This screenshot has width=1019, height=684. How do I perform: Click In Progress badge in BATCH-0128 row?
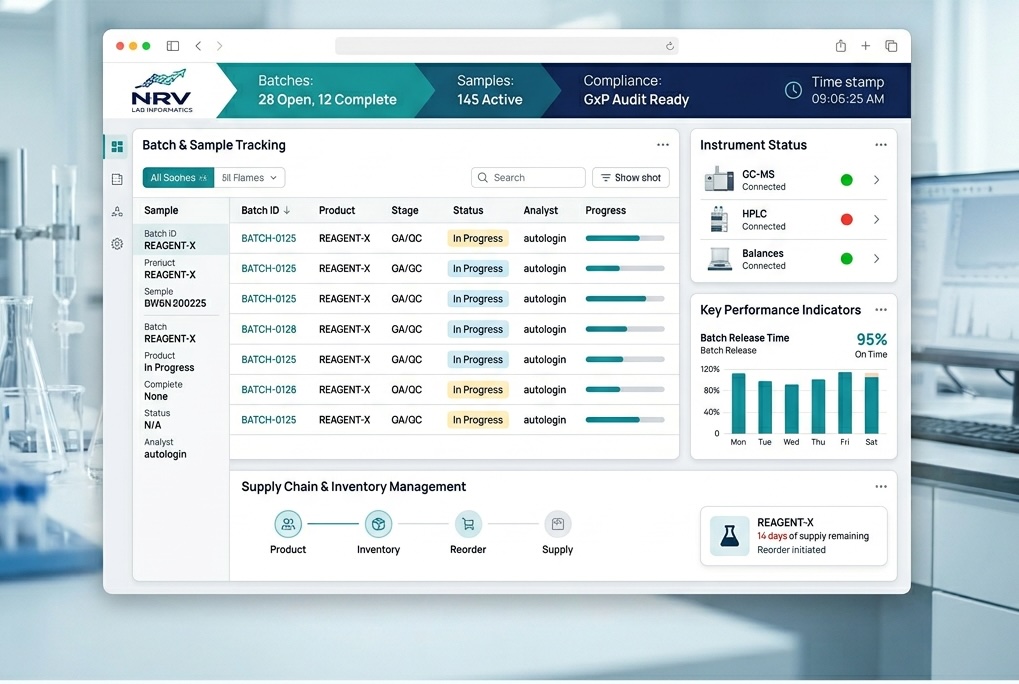click(478, 329)
